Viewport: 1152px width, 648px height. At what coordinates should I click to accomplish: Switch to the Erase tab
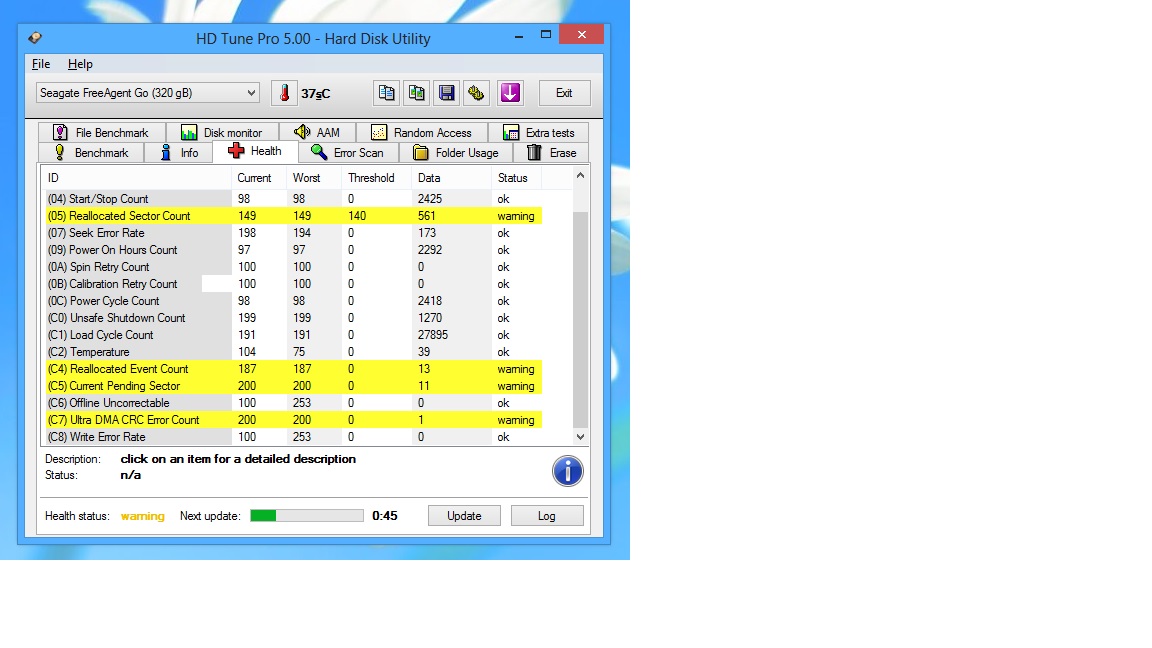(x=552, y=153)
